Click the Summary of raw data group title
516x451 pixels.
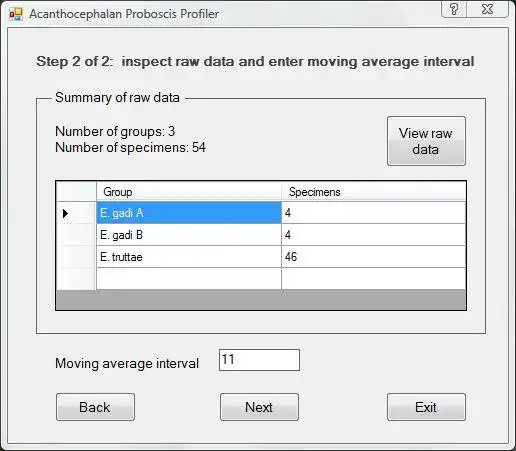117,97
